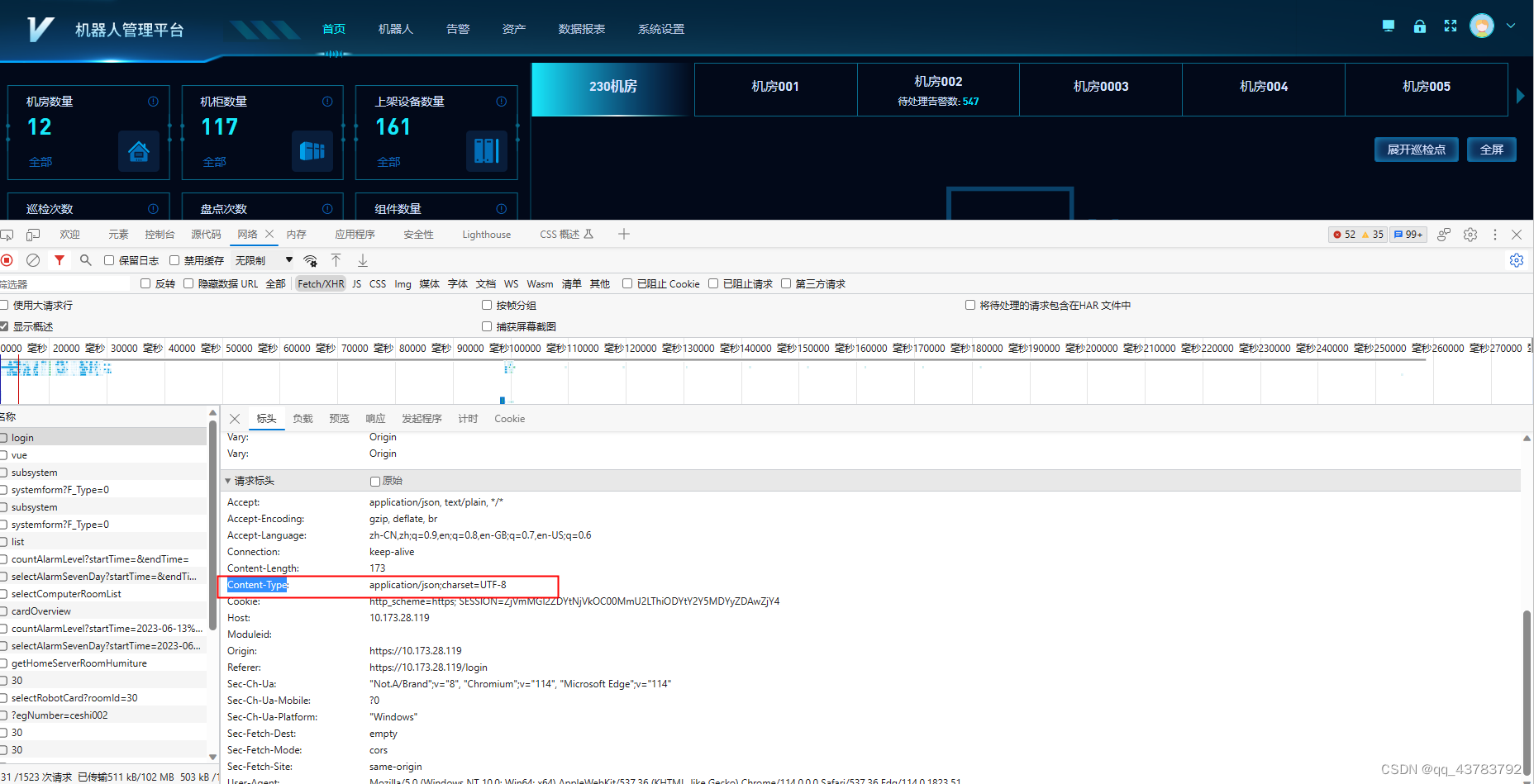Expand the user menu chevron beside avatar
The height and width of the screenshot is (784, 1534).
coord(1511,26)
